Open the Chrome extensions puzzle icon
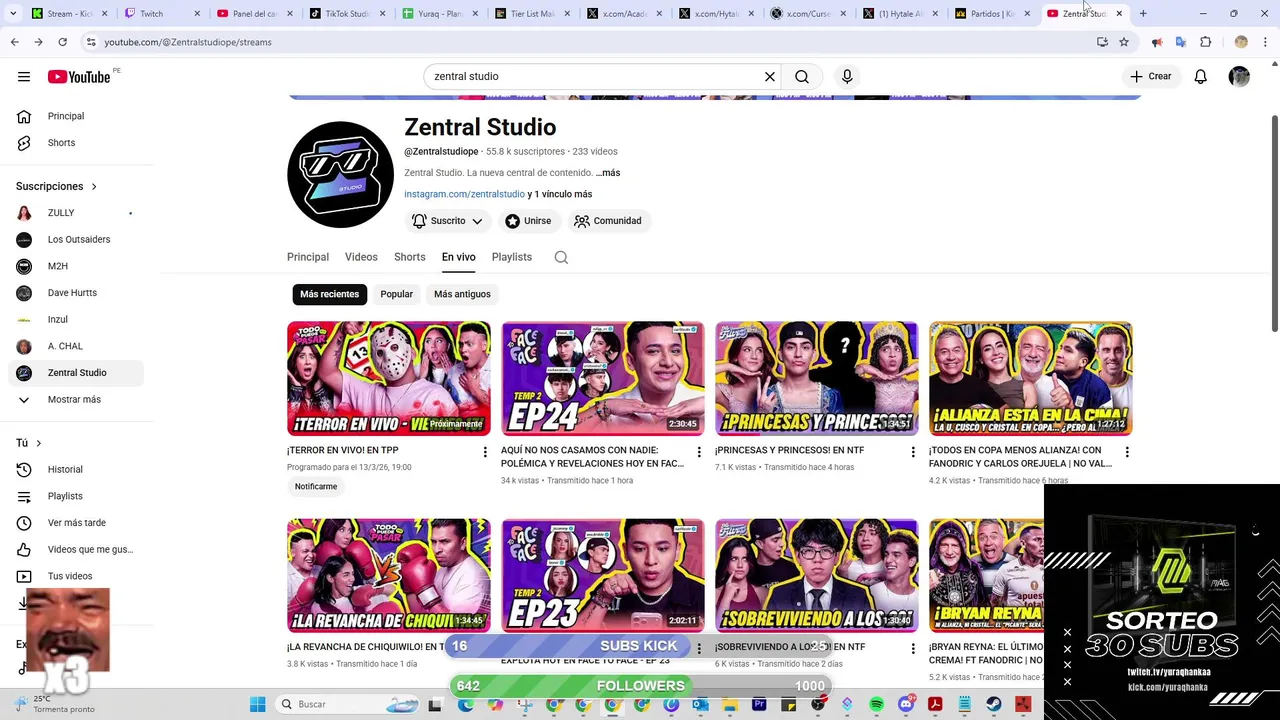Viewport: 1280px width, 720px height. tap(1205, 42)
